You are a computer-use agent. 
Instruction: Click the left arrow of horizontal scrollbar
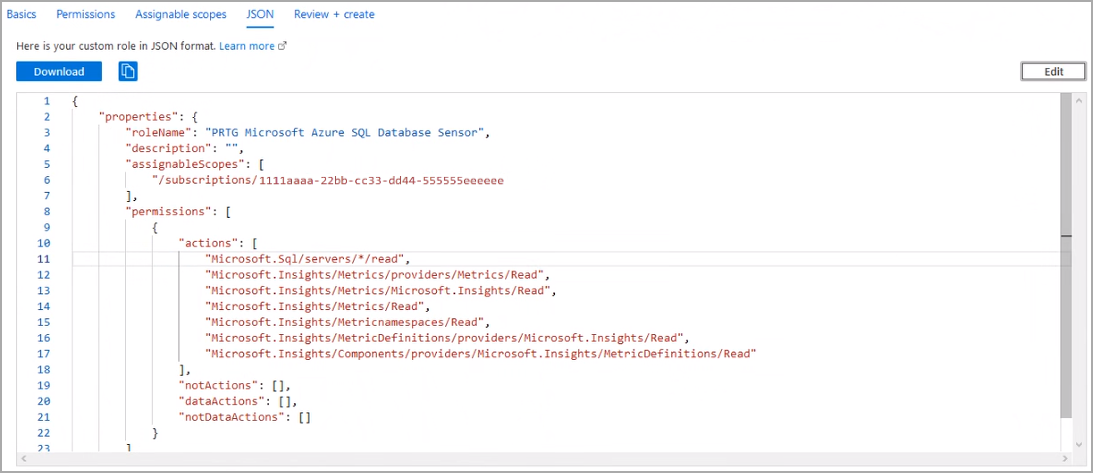(x=23, y=458)
